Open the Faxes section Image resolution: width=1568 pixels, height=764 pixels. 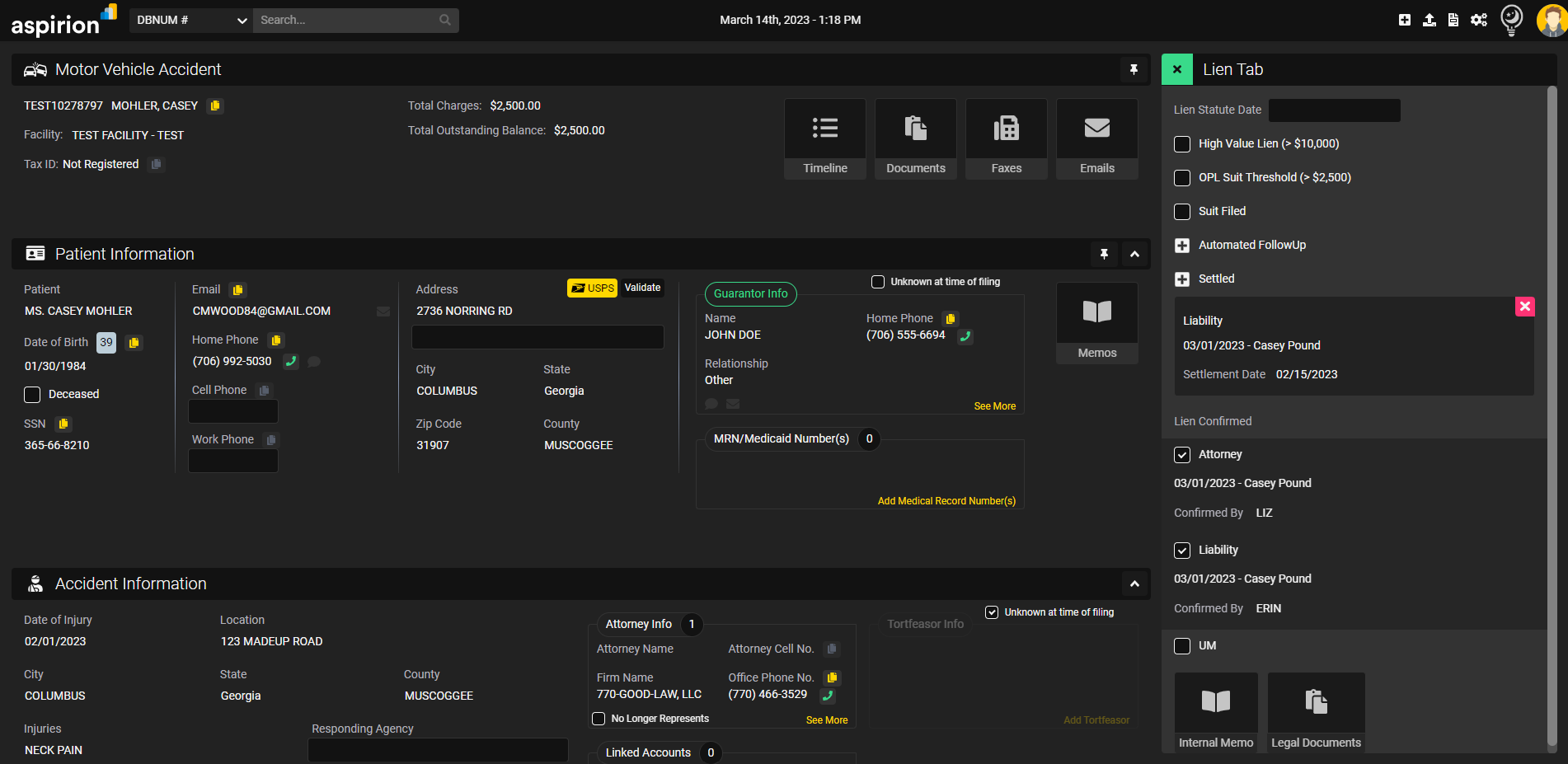1006,138
